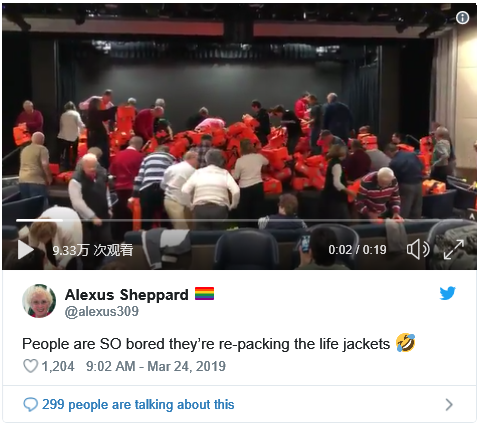Click the laughing emoji in tweet

(x=406, y=343)
